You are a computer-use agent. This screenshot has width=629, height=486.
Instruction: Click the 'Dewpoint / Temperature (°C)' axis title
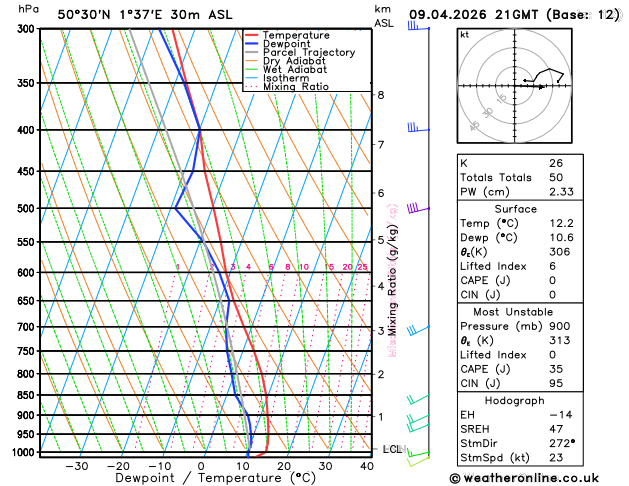[215, 478]
